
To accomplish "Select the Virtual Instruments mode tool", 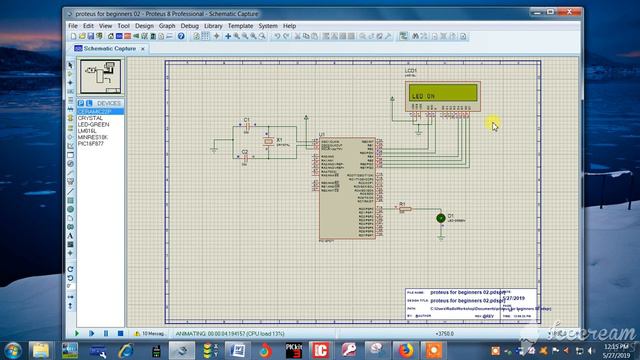I will pos(70,181).
